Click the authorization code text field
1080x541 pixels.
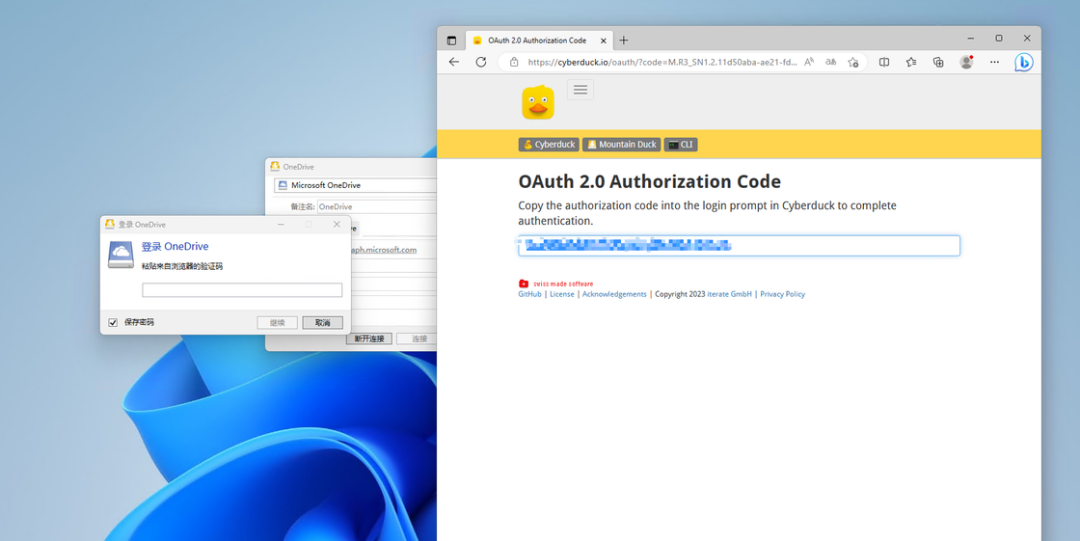[738, 245]
